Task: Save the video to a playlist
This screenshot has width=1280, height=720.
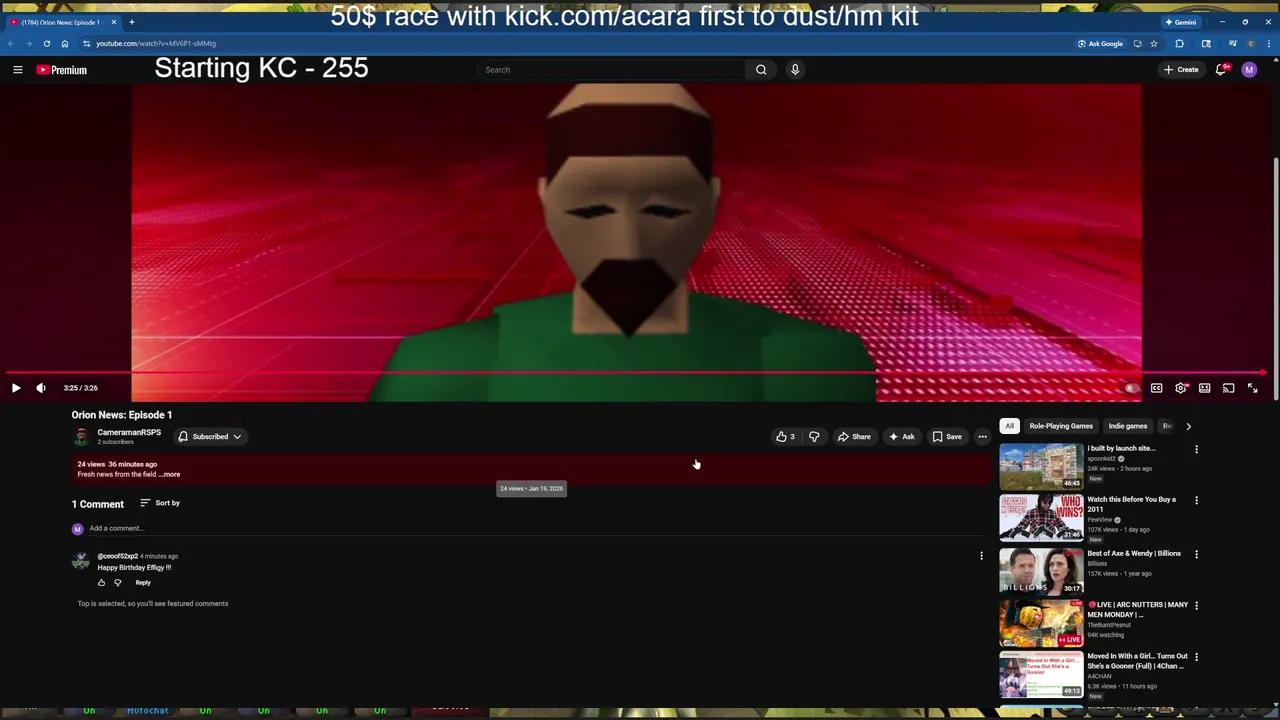Action: pos(947,437)
